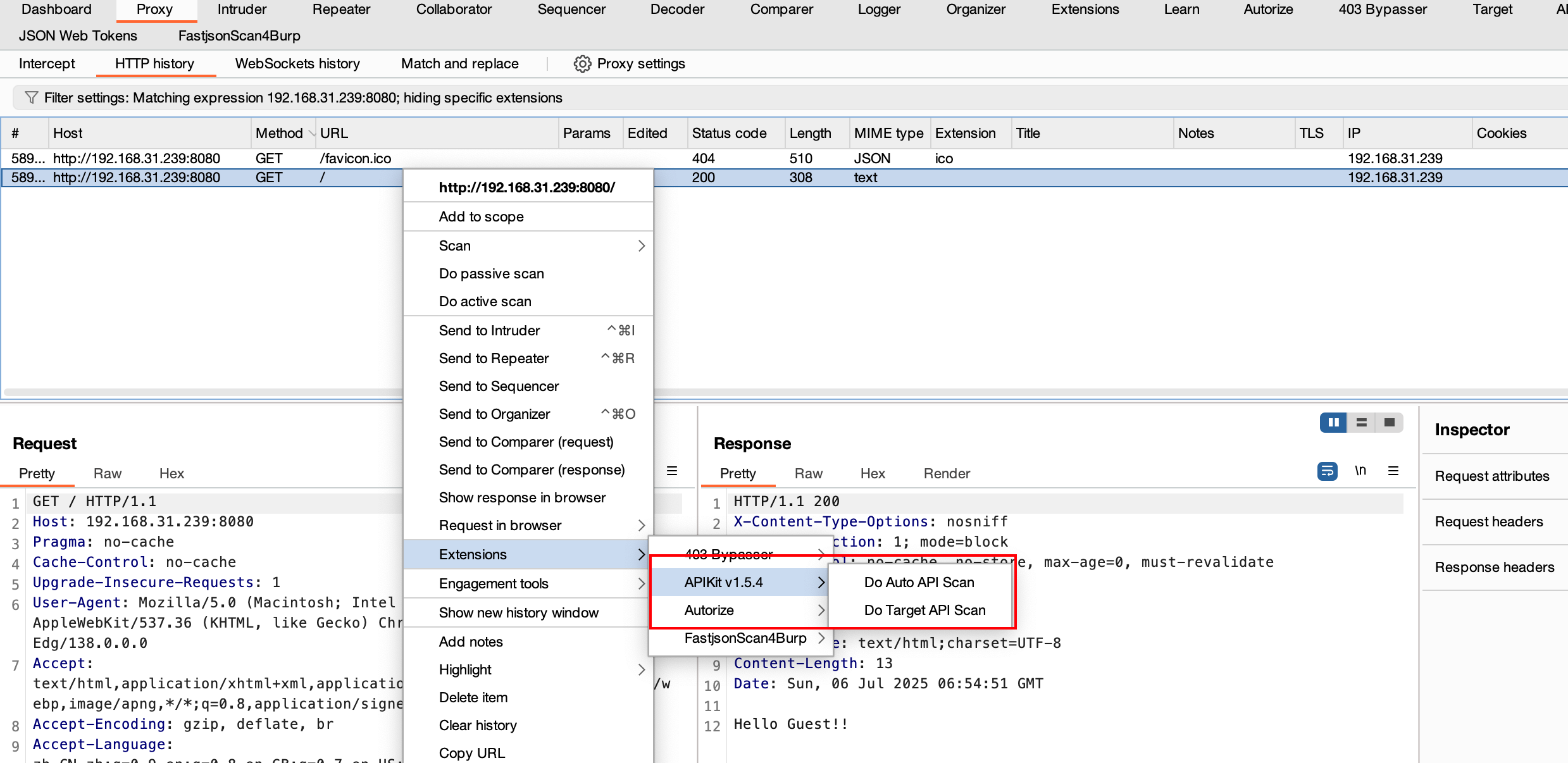Open 403 Bypasser extension submenu
The image size is (1568, 763).
tap(740, 554)
